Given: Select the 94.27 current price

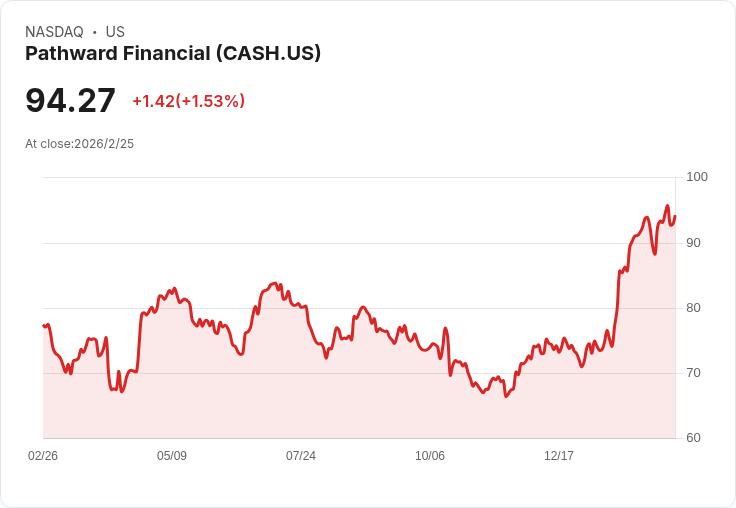Looking at the screenshot, I should [x=70, y=100].
